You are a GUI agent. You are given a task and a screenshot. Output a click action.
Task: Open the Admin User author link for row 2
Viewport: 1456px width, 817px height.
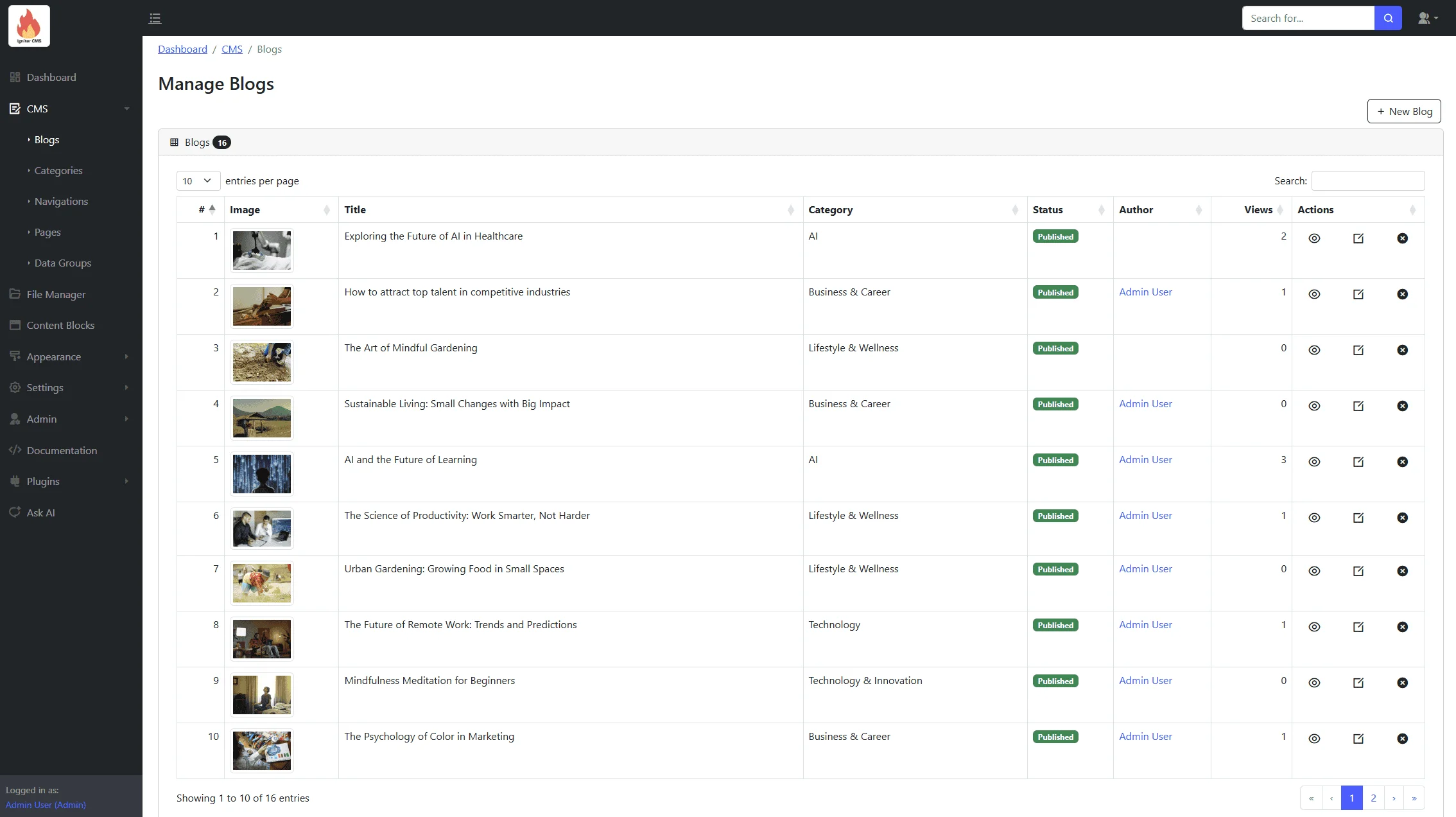coord(1145,292)
